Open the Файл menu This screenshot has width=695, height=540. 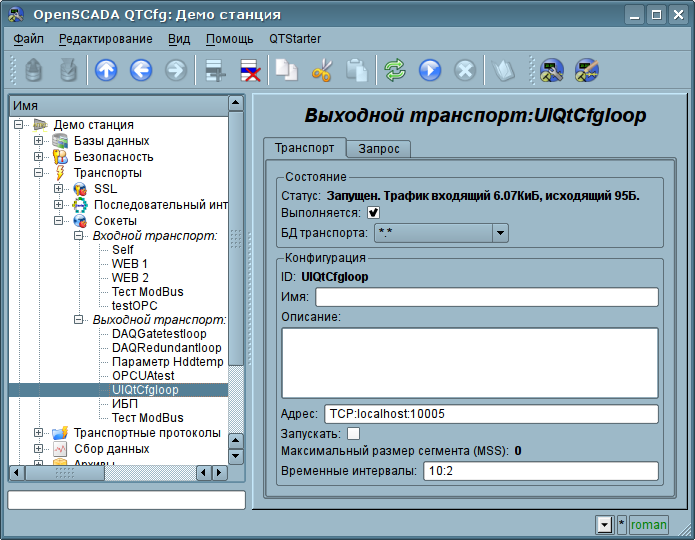[x=28, y=39]
